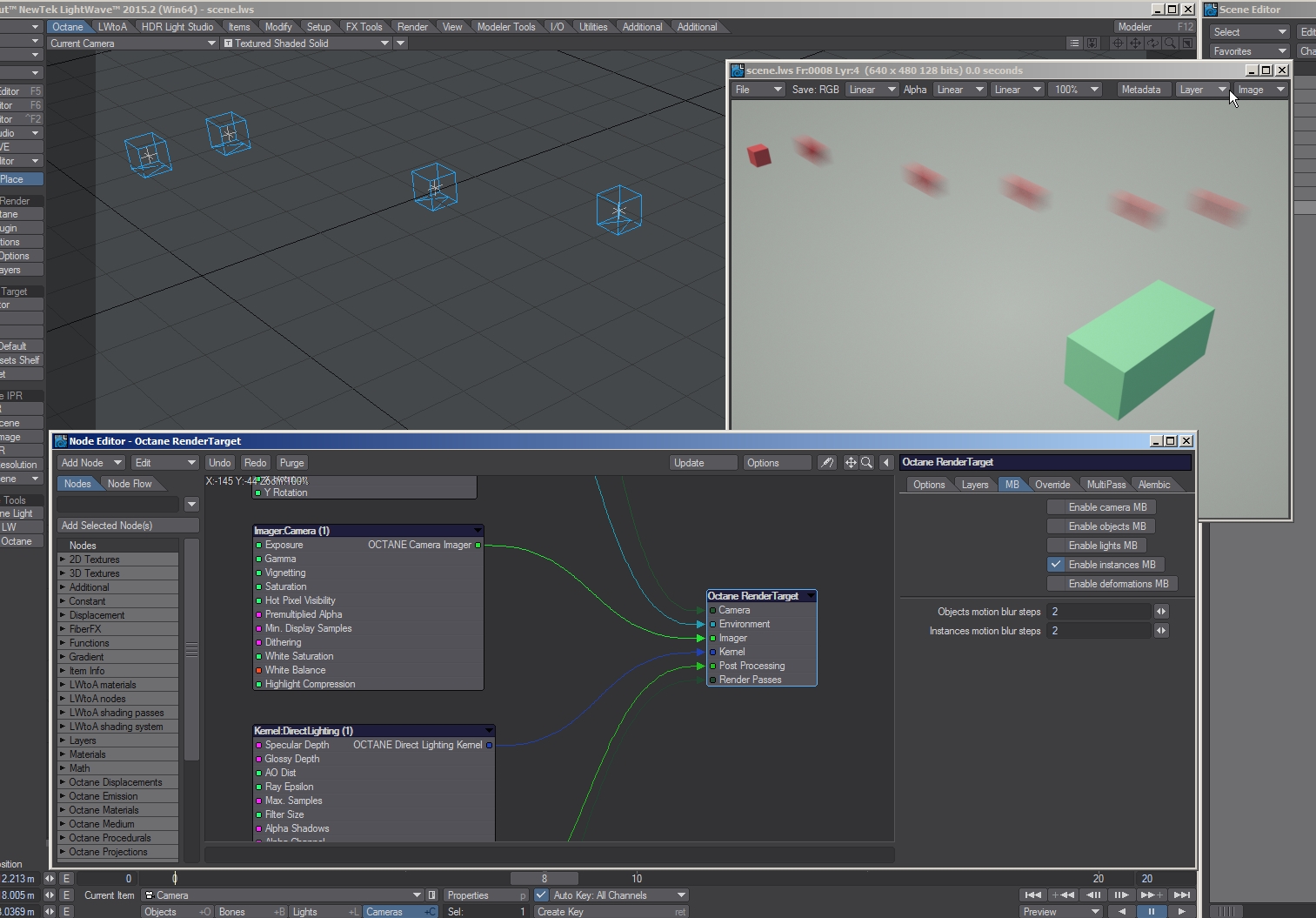Click the Node Editor pan arrows icon
The width and height of the screenshot is (1316, 918).
[x=851, y=463]
